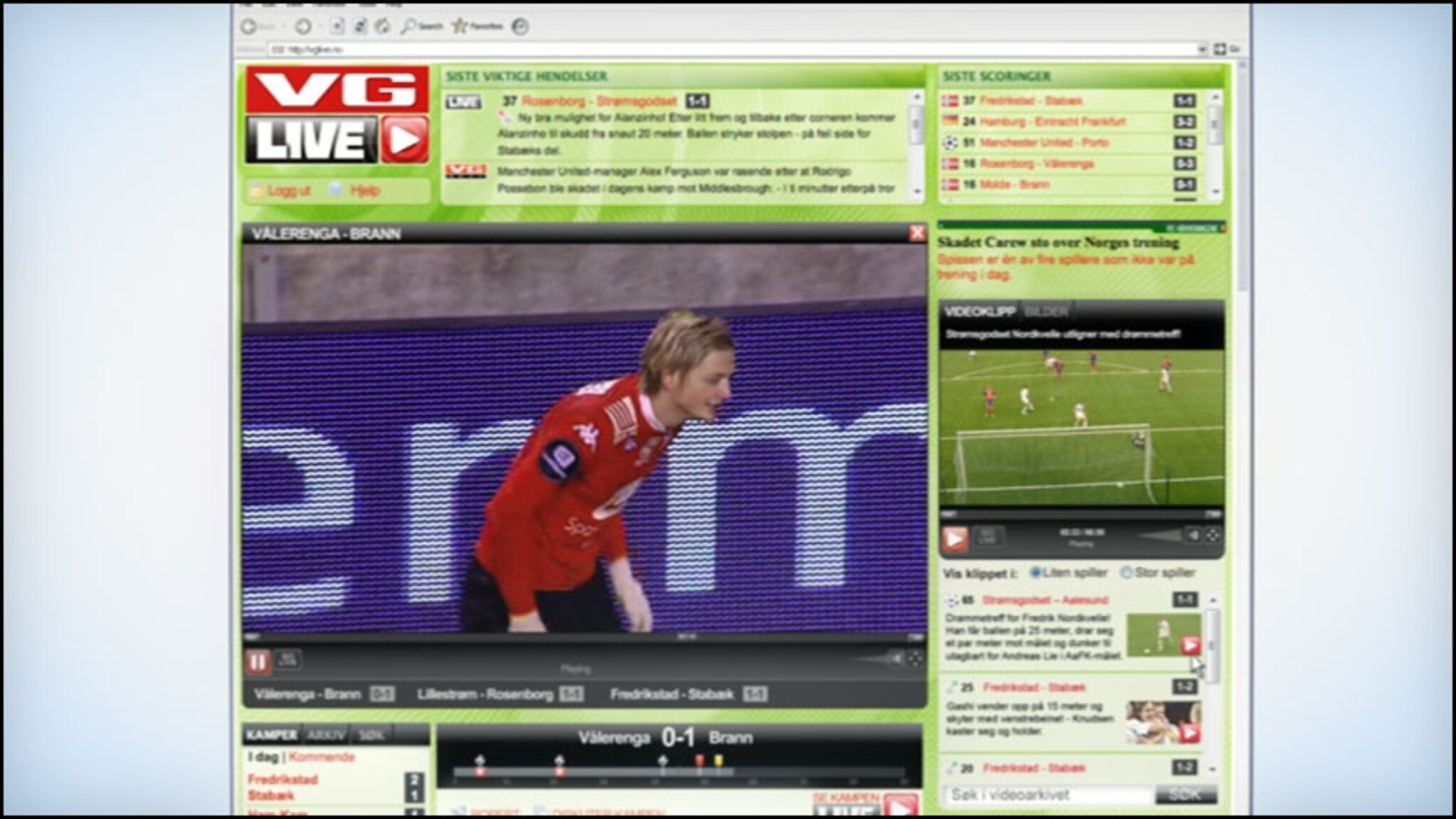Switch to the BILDER tab
This screenshot has height=819, width=1456.
pos(1046,311)
